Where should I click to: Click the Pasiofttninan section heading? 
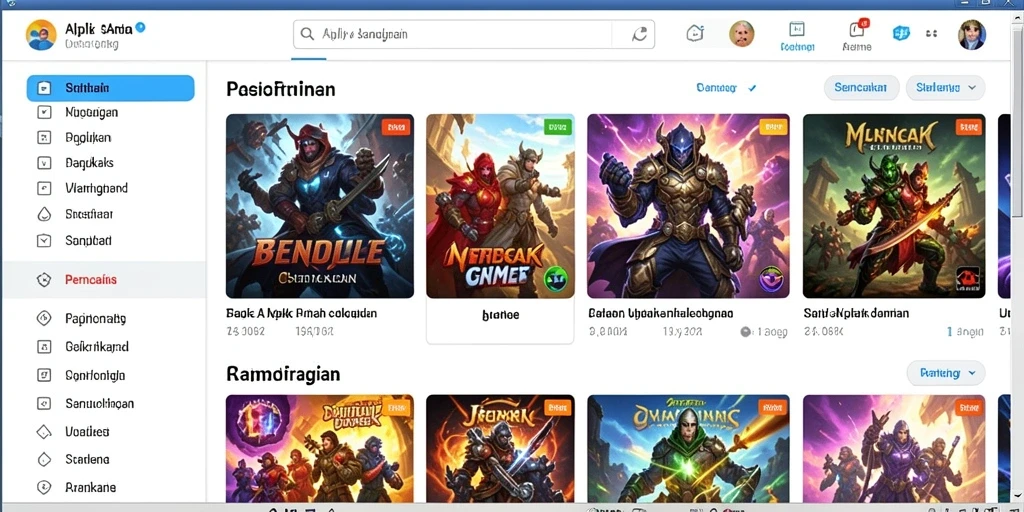281,89
